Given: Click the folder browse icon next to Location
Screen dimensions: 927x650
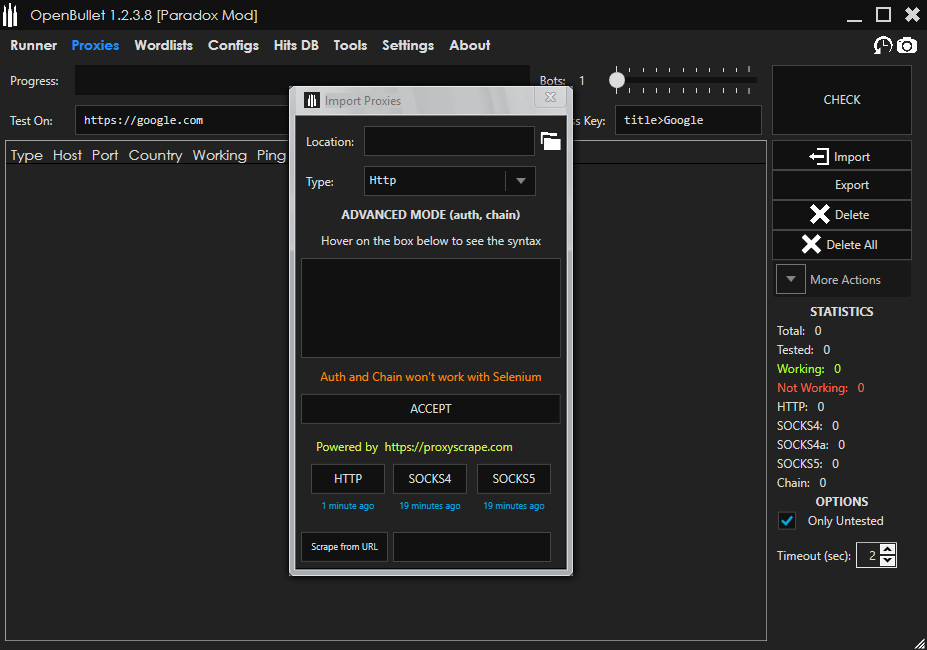Looking at the screenshot, I should coord(550,141).
